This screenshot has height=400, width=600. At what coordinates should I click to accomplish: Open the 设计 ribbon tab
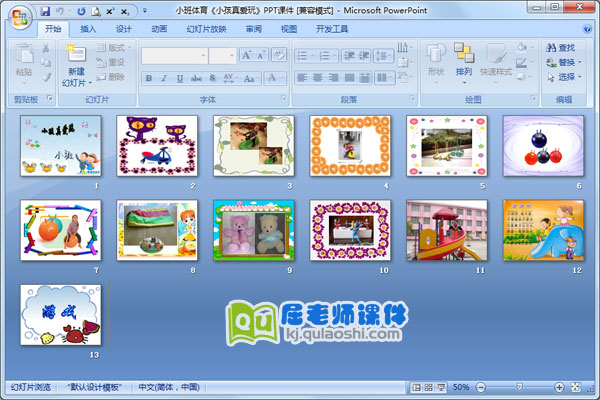[124, 29]
